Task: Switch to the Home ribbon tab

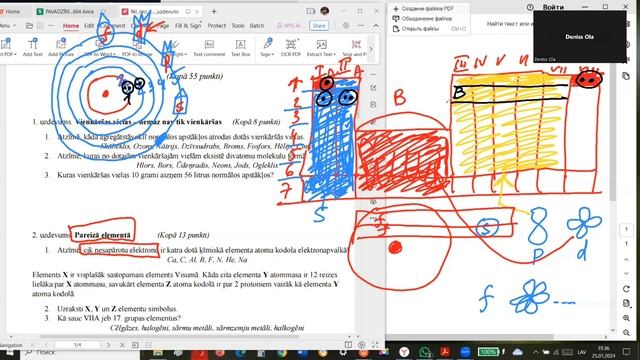Action: [71, 26]
